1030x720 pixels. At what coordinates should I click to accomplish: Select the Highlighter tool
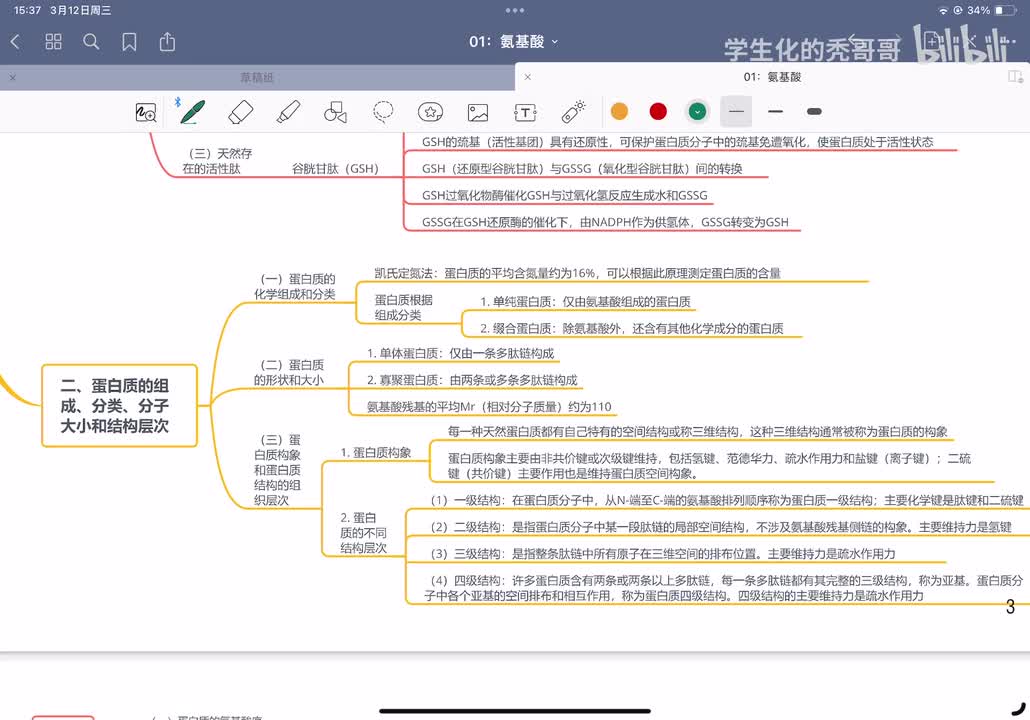288,112
